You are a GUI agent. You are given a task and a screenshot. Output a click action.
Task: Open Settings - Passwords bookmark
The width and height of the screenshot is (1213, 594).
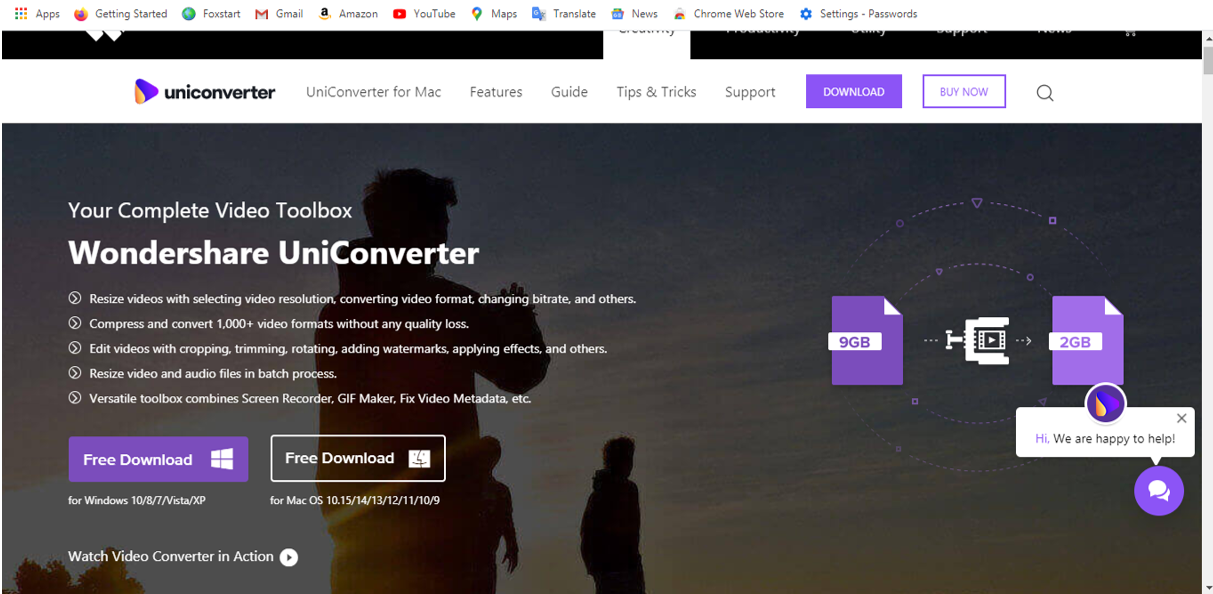tap(857, 14)
